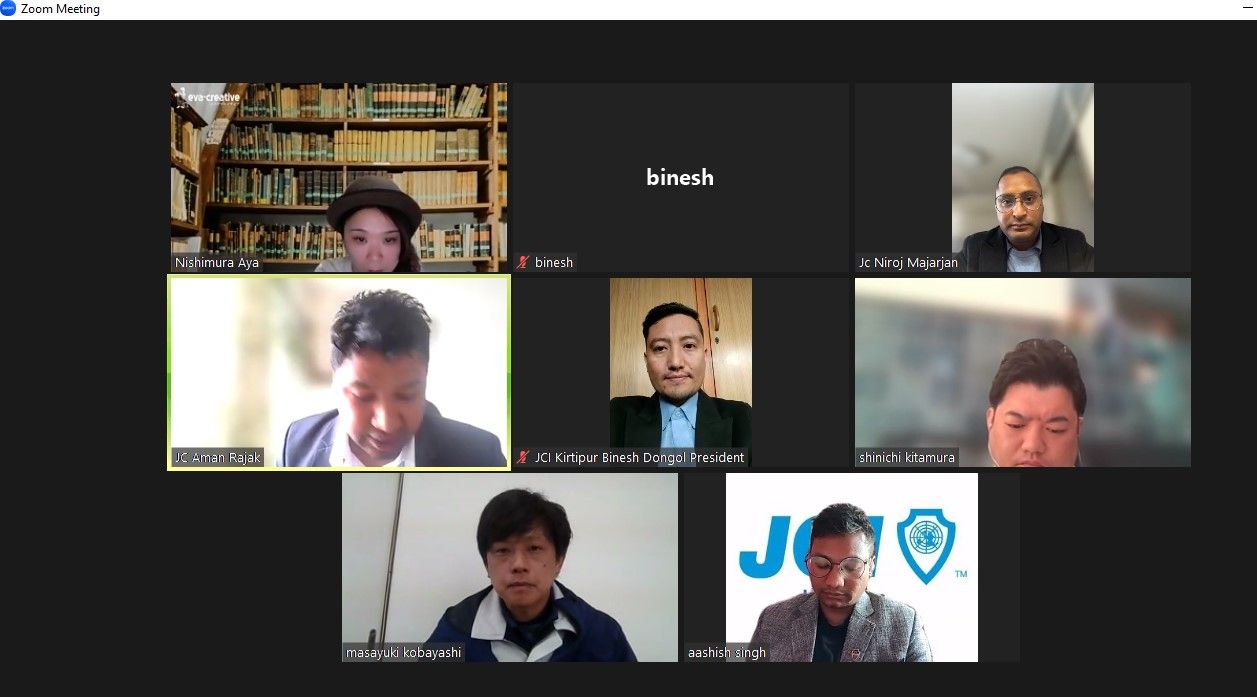Click the blue shield emblem in aashish singh's background
This screenshot has width=1257, height=697.
click(926, 545)
